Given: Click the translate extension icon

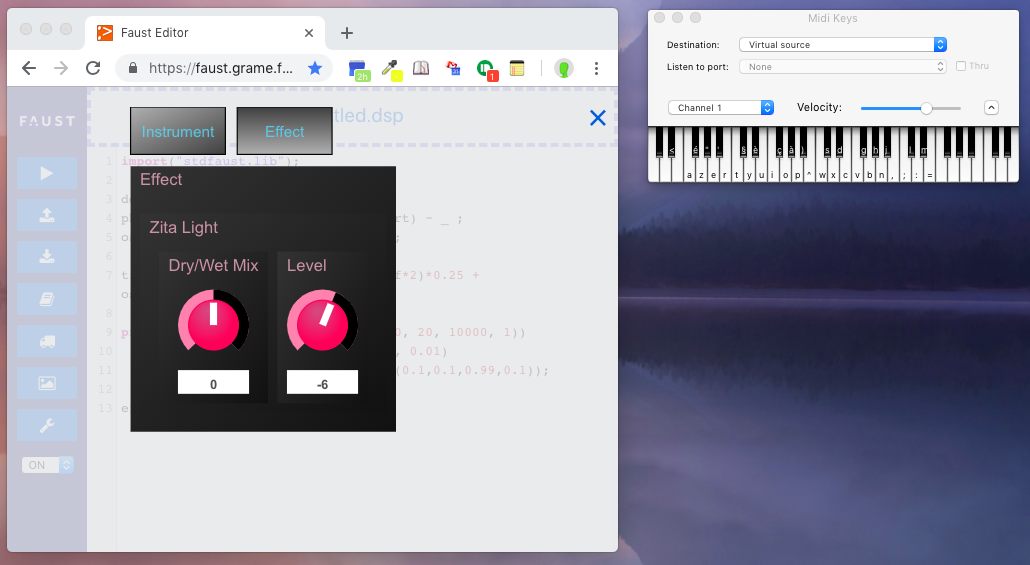Looking at the screenshot, I should pos(453,68).
